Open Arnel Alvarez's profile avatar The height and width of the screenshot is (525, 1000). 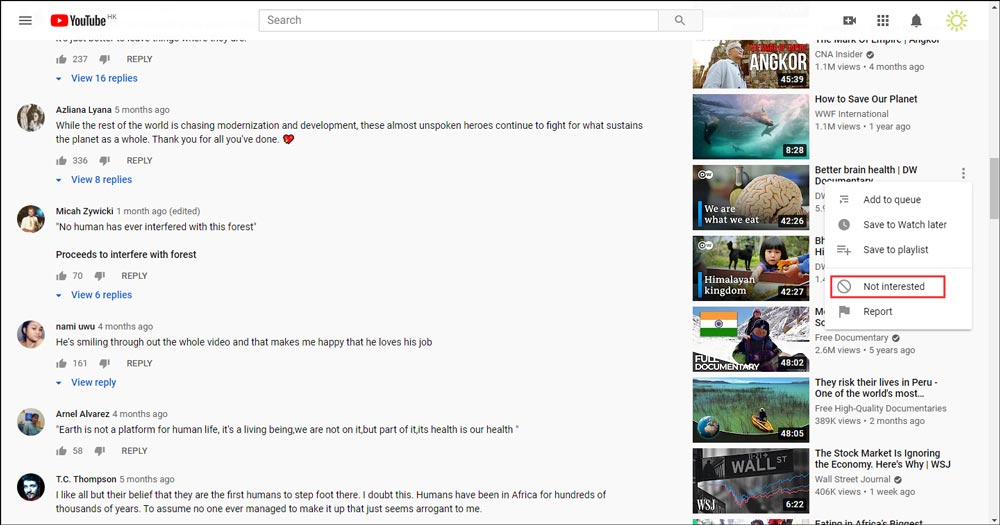click(31, 422)
